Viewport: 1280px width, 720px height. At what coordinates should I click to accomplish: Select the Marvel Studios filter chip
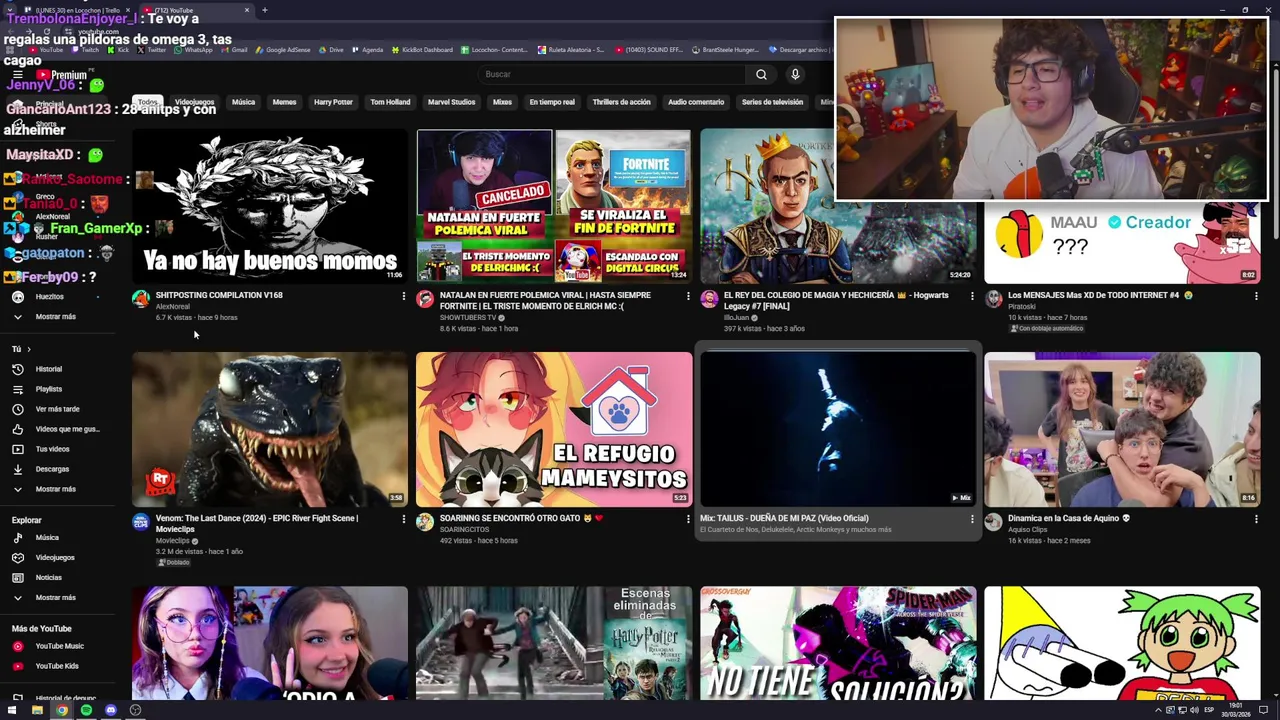click(x=451, y=102)
